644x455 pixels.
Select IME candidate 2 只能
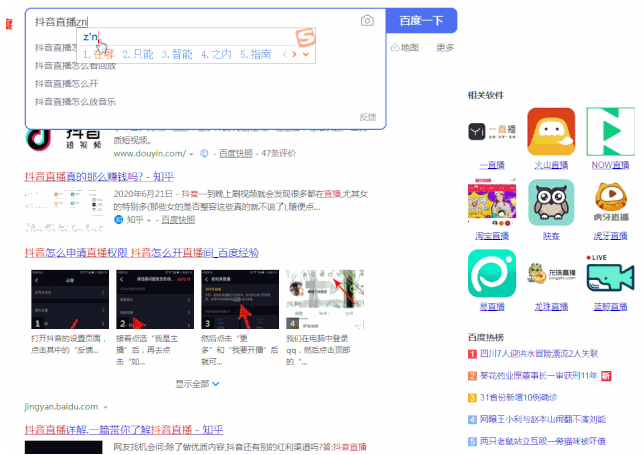138,54
